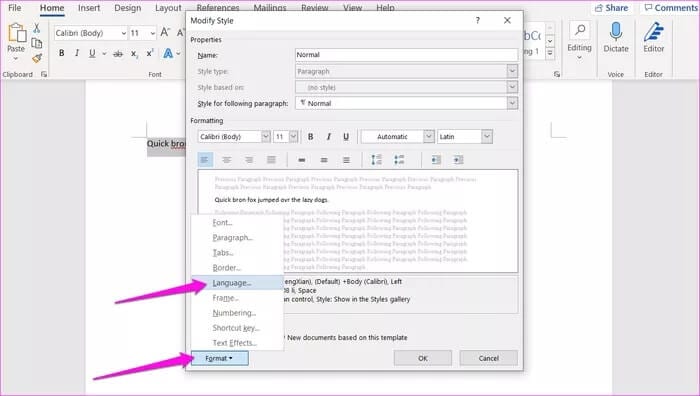This screenshot has width=700, height=396.
Task: Decrease paragraph spacing icon in dialog
Action: click(399, 160)
